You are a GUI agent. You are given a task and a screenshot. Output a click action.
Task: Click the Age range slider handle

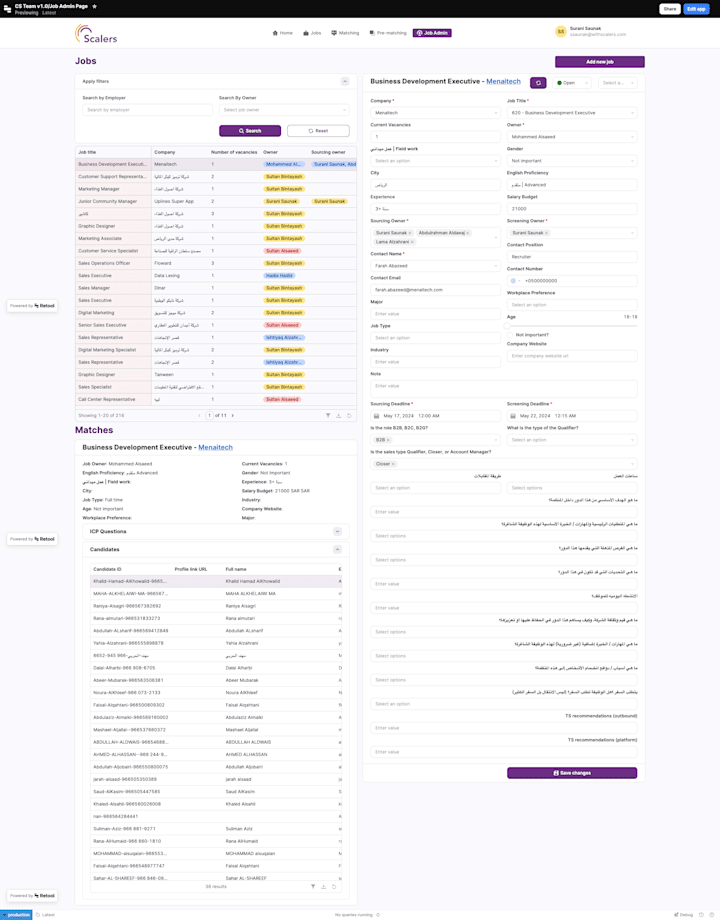point(508,326)
